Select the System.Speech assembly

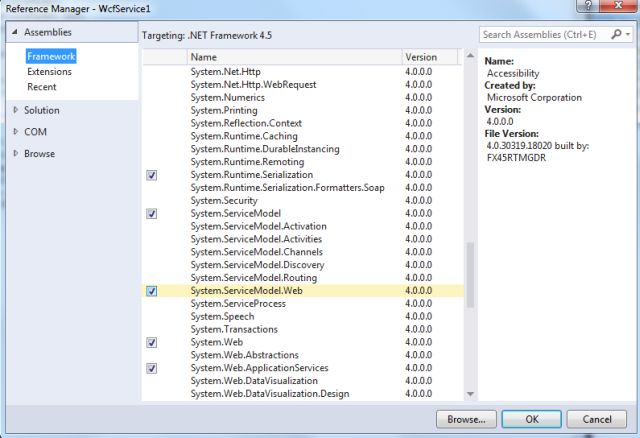pos(303,317)
